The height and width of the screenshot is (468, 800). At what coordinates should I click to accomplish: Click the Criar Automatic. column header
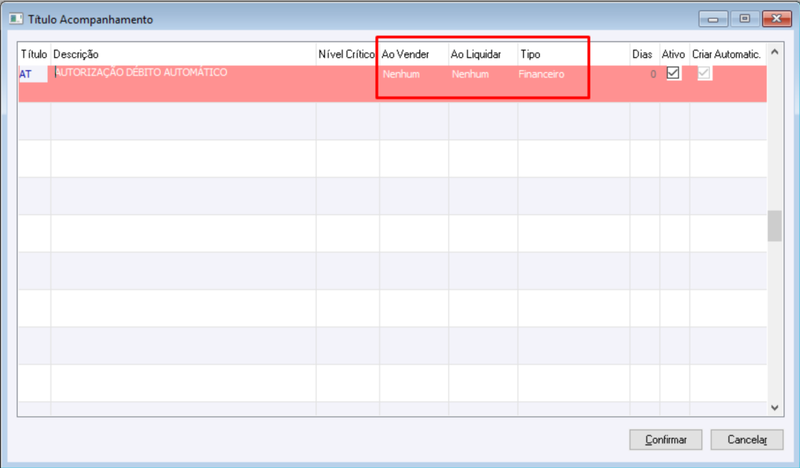(728, 54)
